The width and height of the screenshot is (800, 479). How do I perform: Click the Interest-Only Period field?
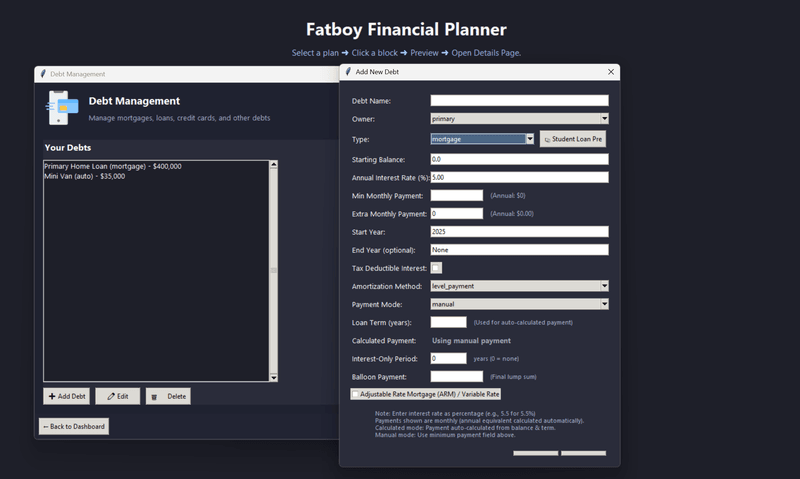(448, 359)
